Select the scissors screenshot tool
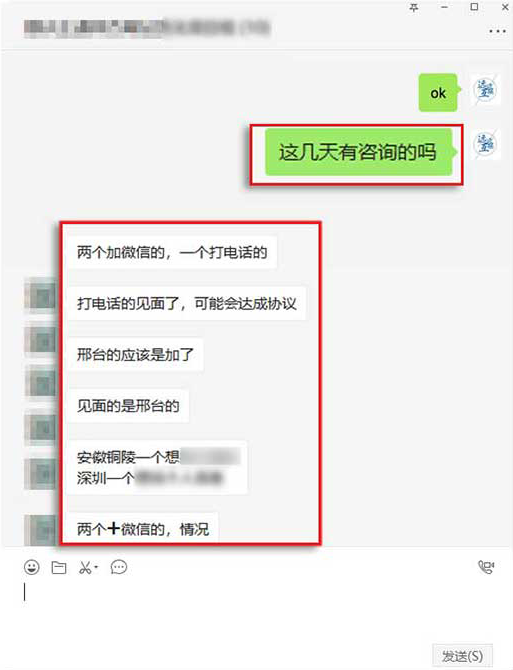This screenshot has height=670, width=513. coord(85,567)
